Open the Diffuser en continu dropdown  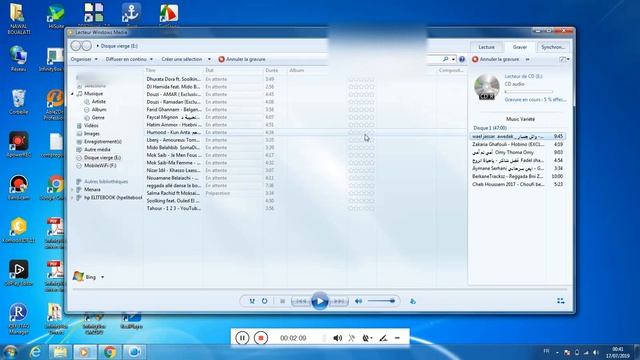(x=129, y=59)
